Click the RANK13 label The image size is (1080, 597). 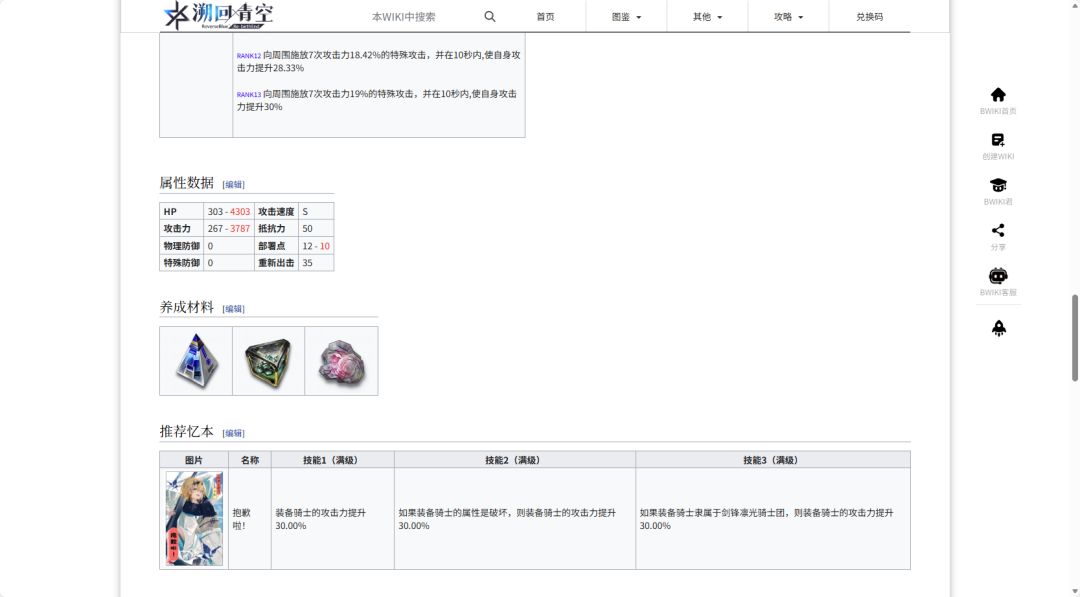click(x=249, y=94)
